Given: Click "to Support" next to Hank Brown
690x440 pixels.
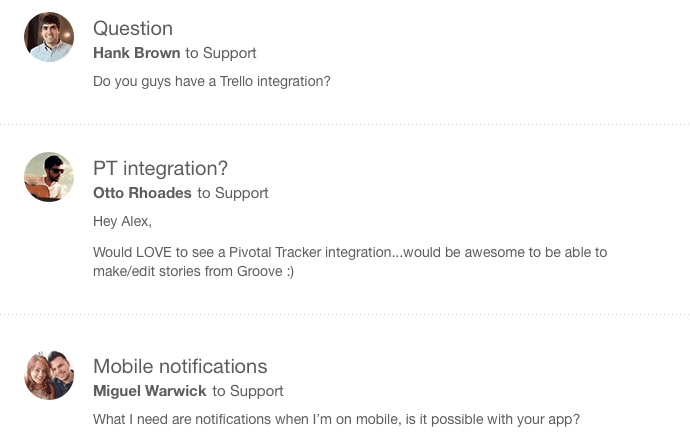Looking at the screenshot, I should coord(221,53).
